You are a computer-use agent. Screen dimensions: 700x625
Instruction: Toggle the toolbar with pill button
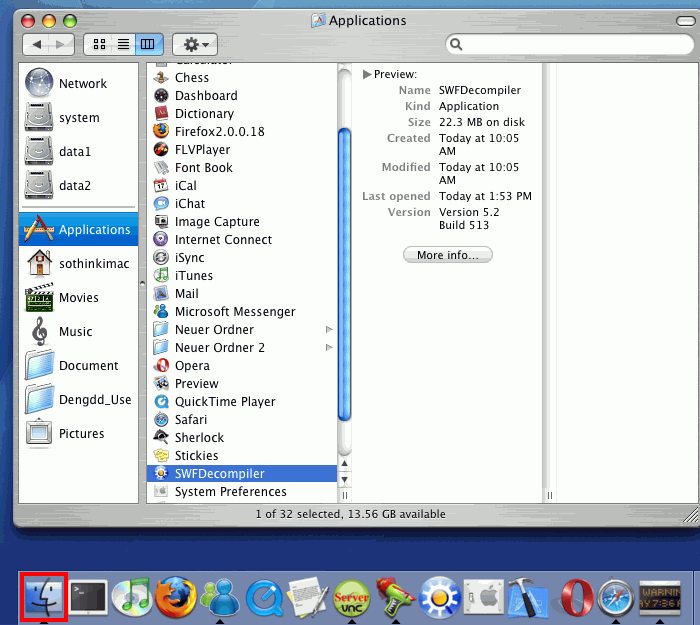pyautogui.click(x=686, y=21)
